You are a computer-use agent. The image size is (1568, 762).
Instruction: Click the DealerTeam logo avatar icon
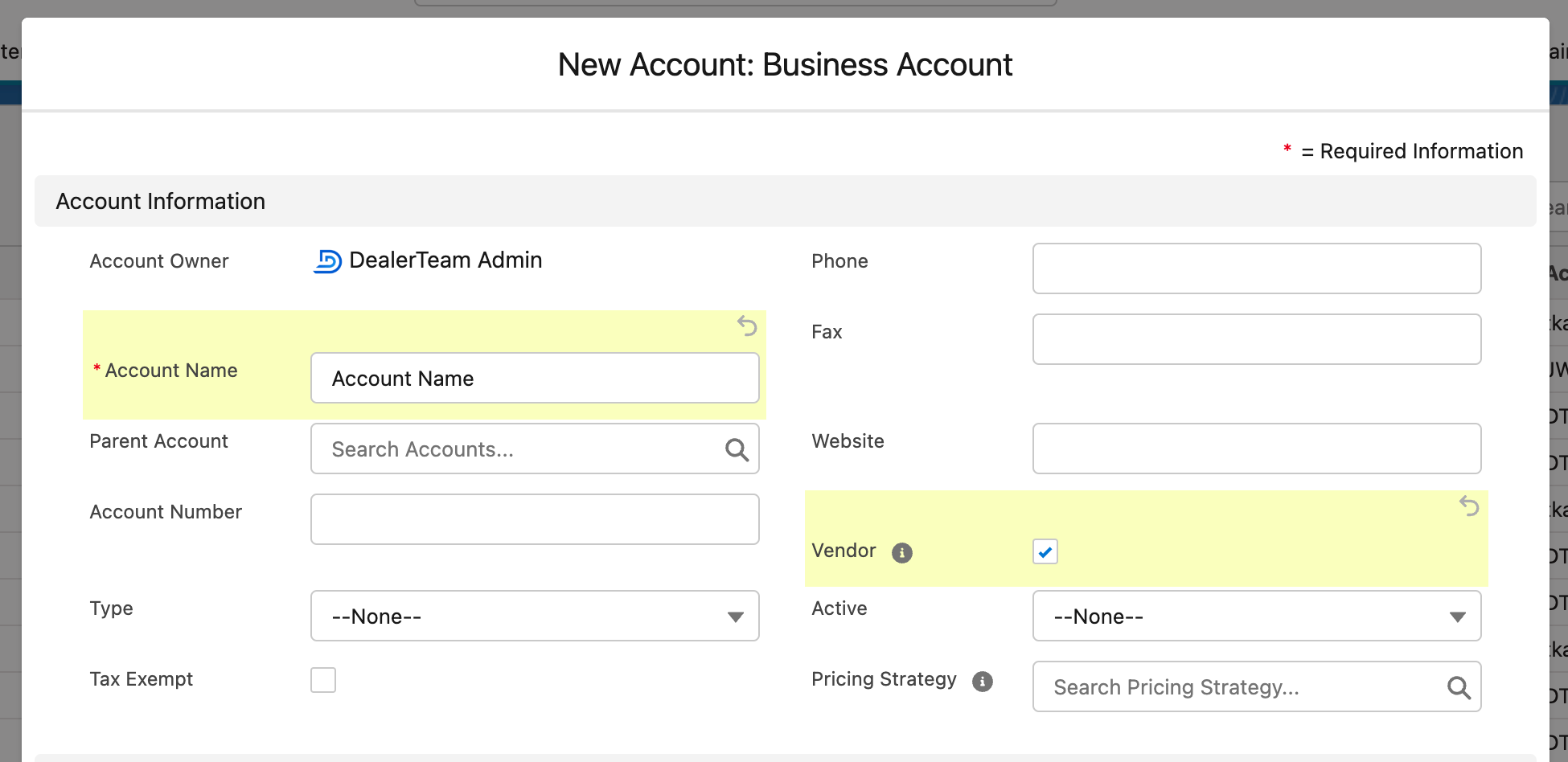click(326, 260)
